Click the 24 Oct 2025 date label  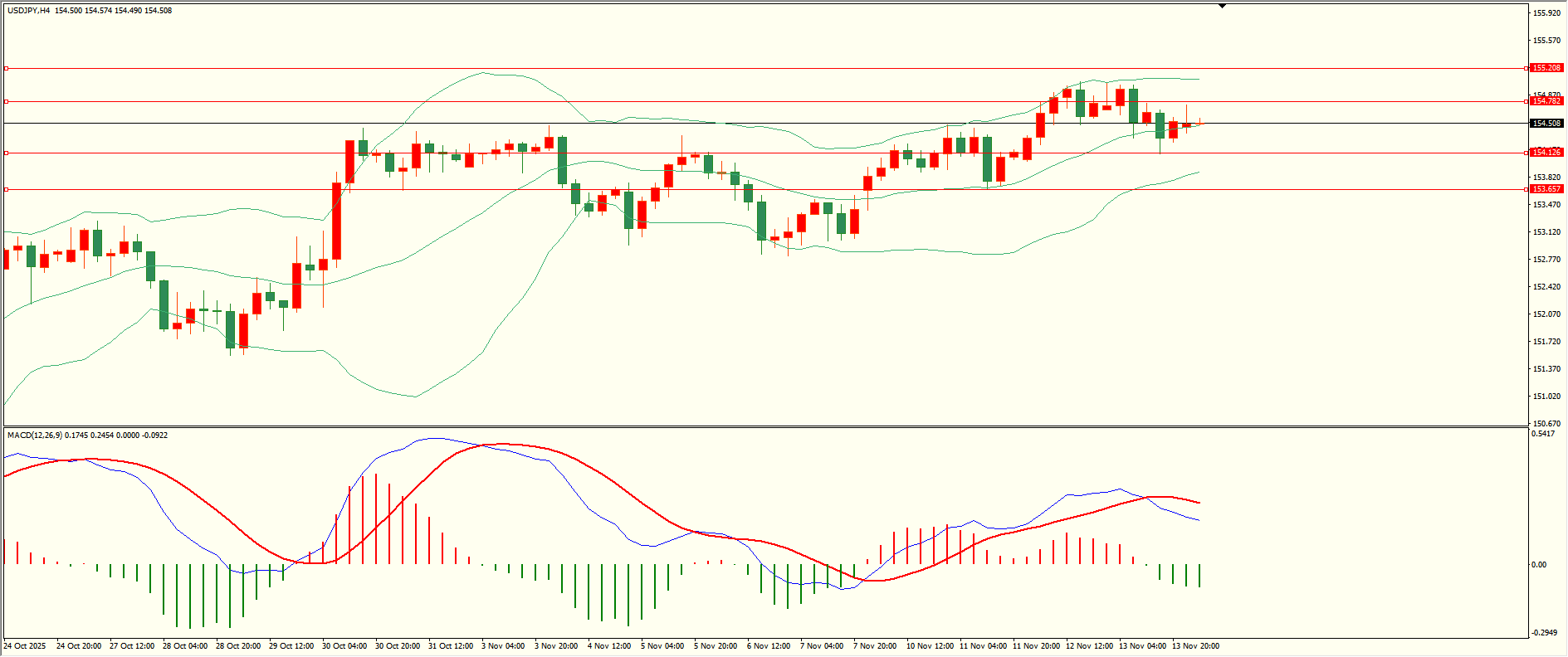tap(25, 646)
